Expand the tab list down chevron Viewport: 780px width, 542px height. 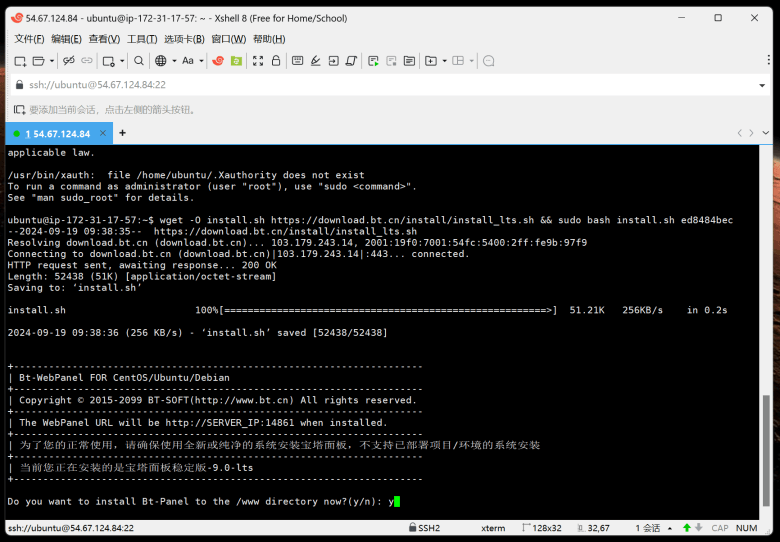(766, 133)
